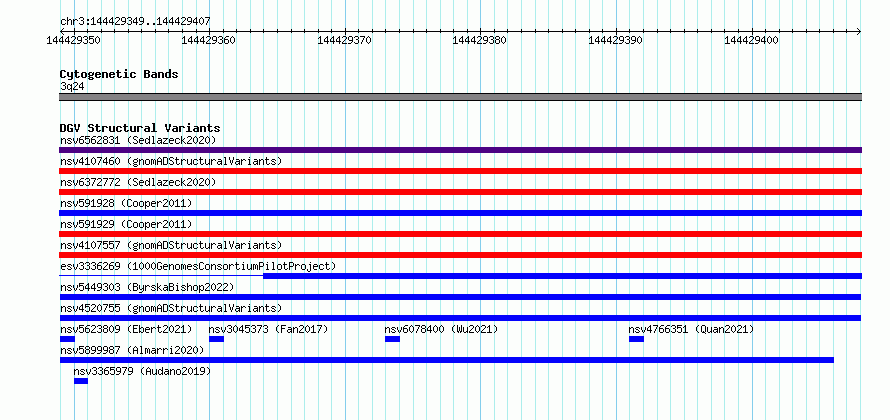Click the long blue nsv5899987 variant bar

[447, 360]
